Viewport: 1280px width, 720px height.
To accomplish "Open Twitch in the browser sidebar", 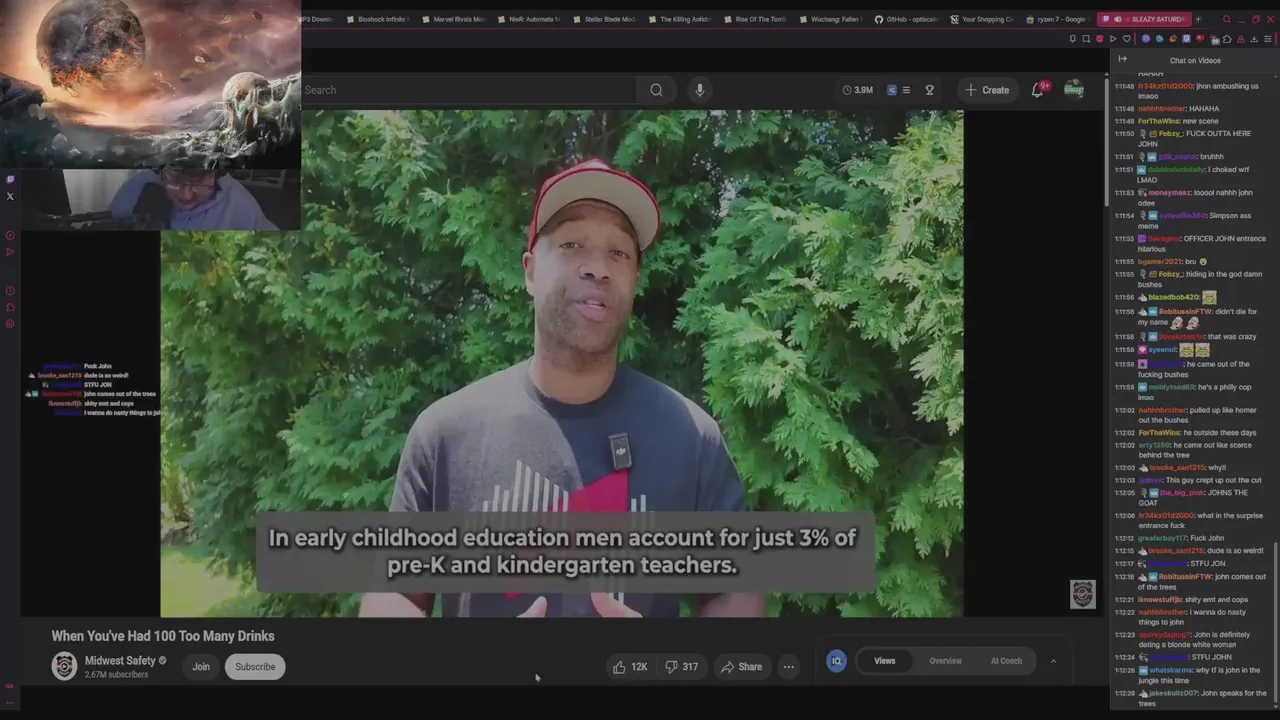I will point(10,179).
